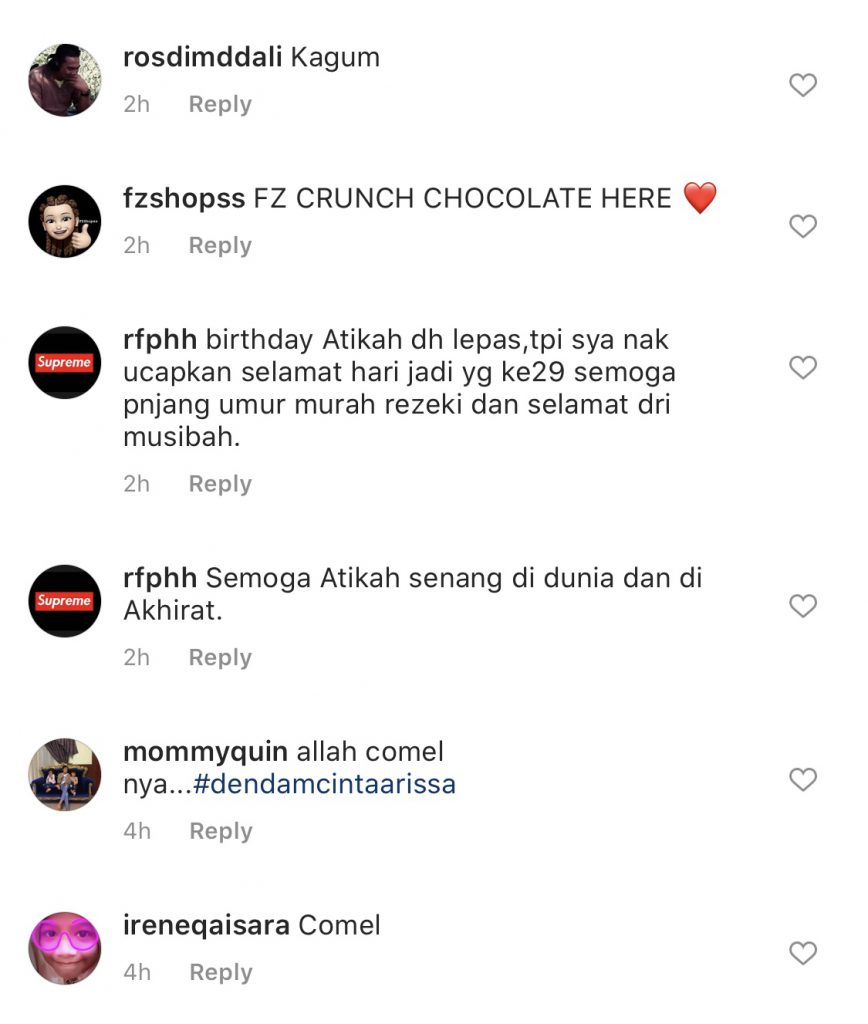Open rosdimddali's profile picture
This screenshot has width=868, height=1024.
tap(65, 80)
